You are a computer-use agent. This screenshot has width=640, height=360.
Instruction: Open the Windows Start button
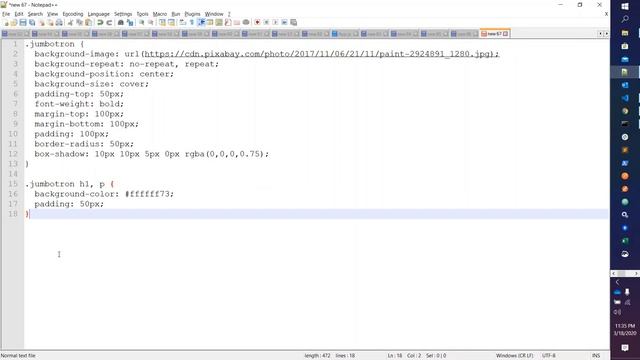(625, 6)
